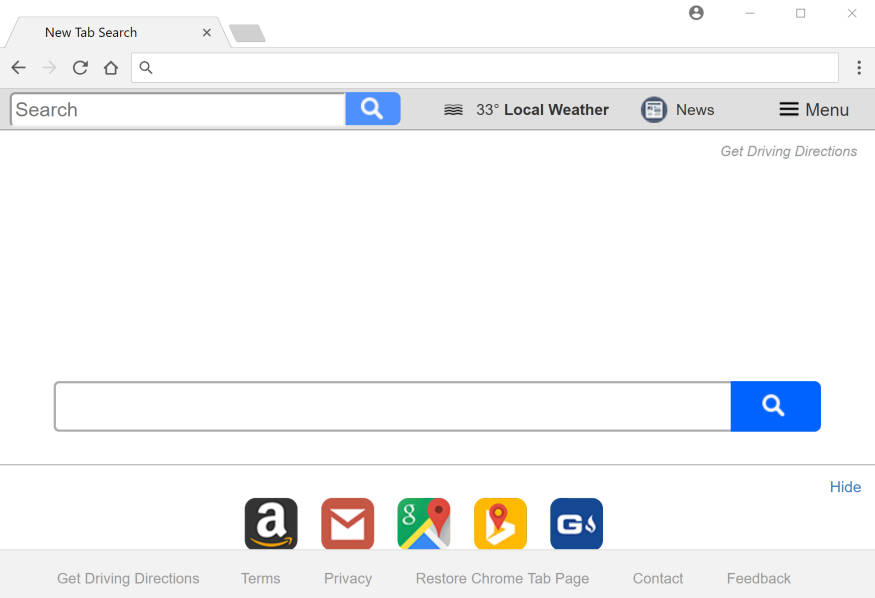This screenshot has width=875, height=598.
Task: Select the New Tab Search tab
Action: tap(91, 32)
